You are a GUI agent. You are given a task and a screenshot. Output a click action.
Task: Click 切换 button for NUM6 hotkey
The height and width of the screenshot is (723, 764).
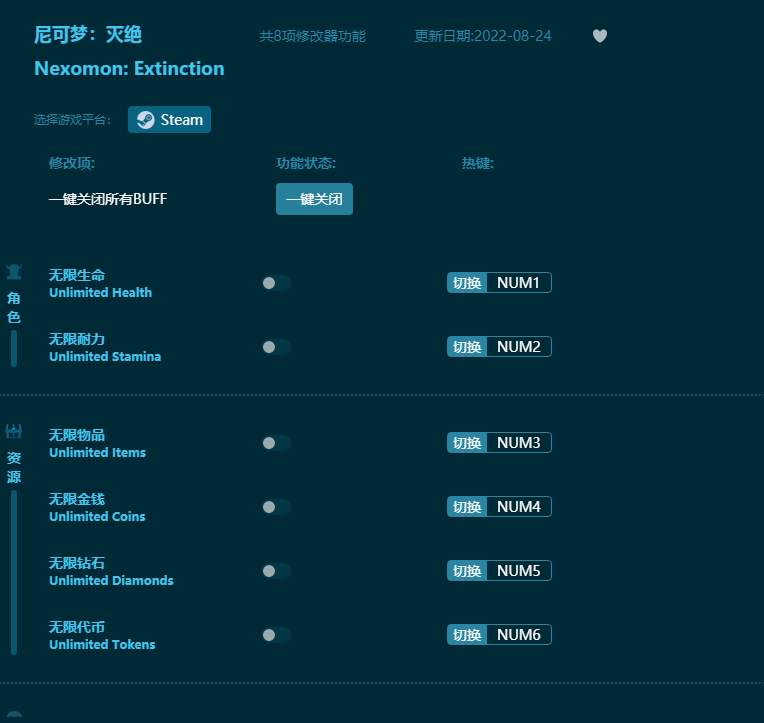pyautogui.click(x=467, y=634)
